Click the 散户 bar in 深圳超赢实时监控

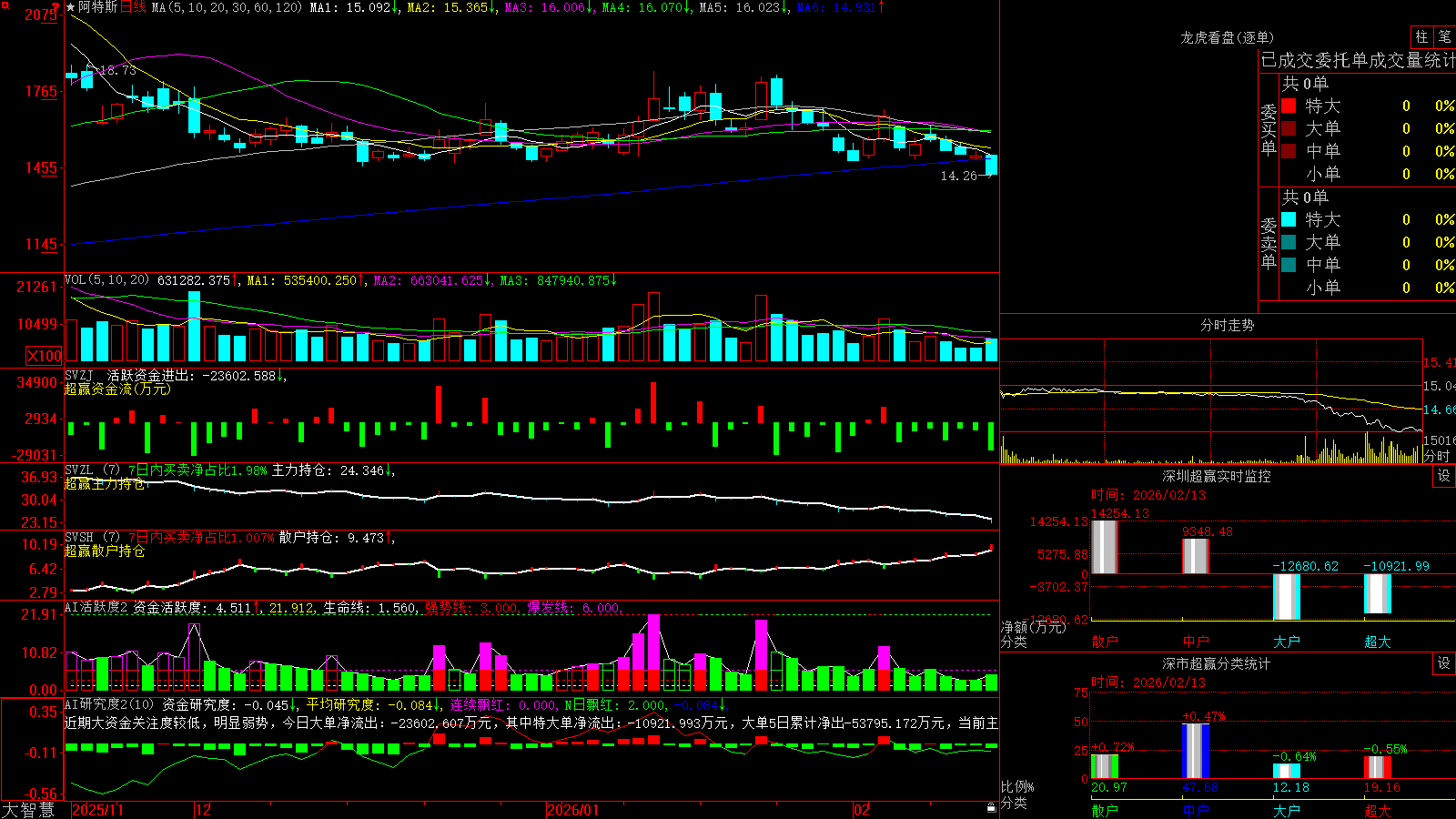coord(1104,546)
